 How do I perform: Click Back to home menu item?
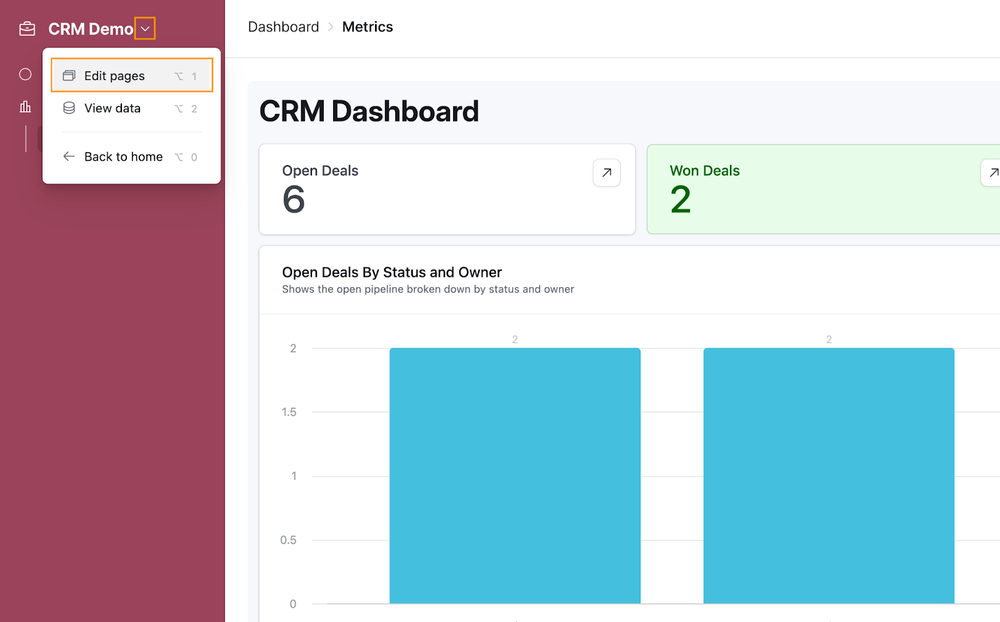point(131,157)
